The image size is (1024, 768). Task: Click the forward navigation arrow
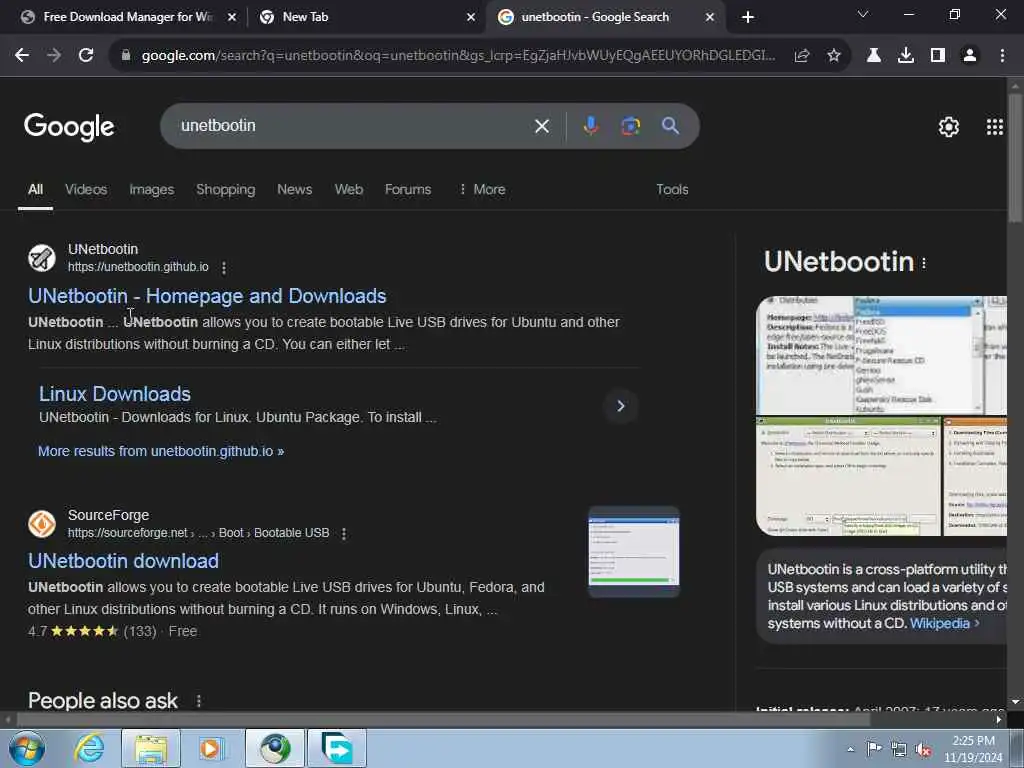[54, 56]
